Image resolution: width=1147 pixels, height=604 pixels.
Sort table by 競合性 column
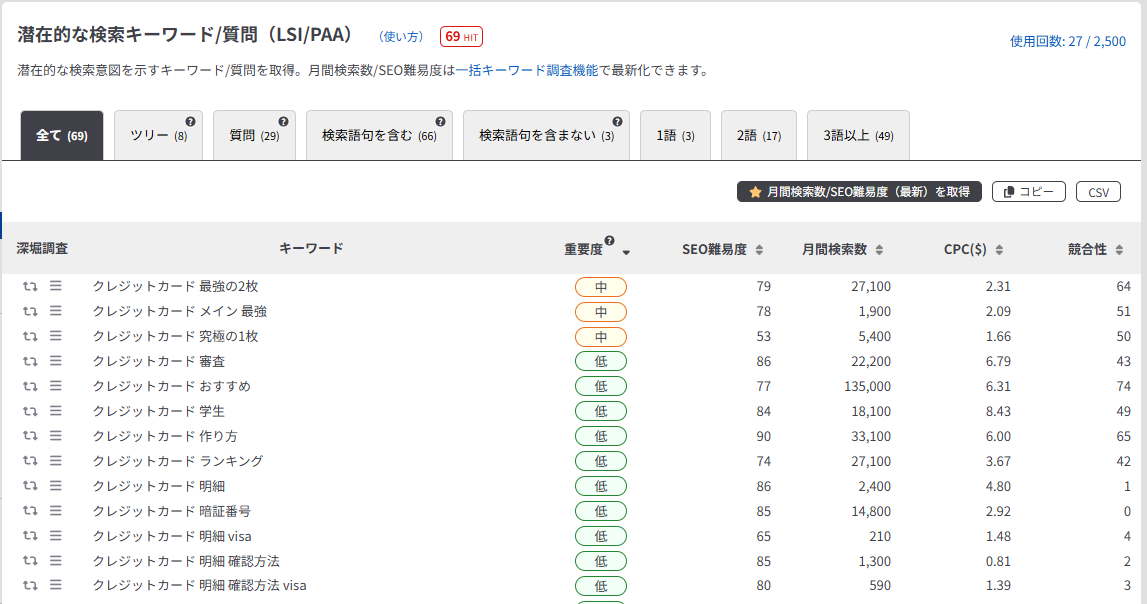point(1119,250)
